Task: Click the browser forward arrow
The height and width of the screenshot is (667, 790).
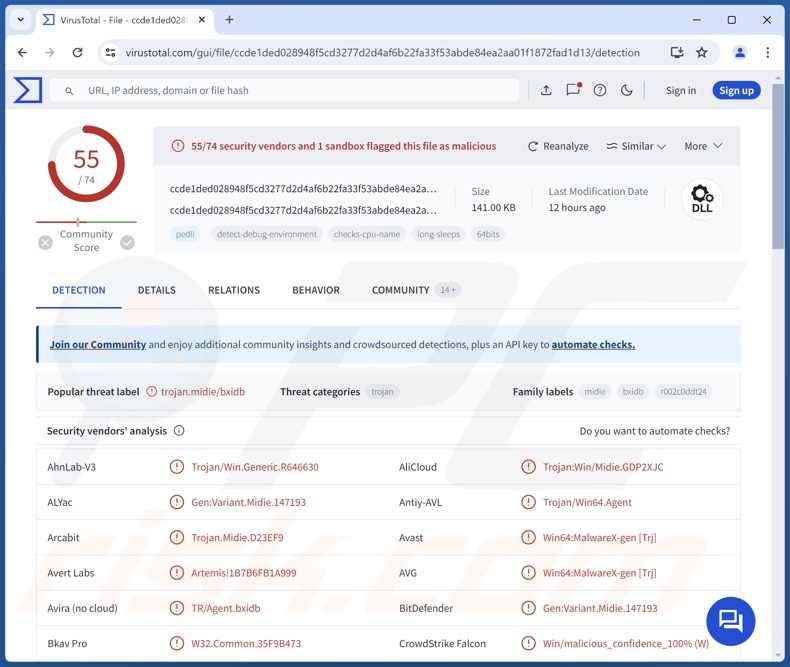Action: pos(49,52)
